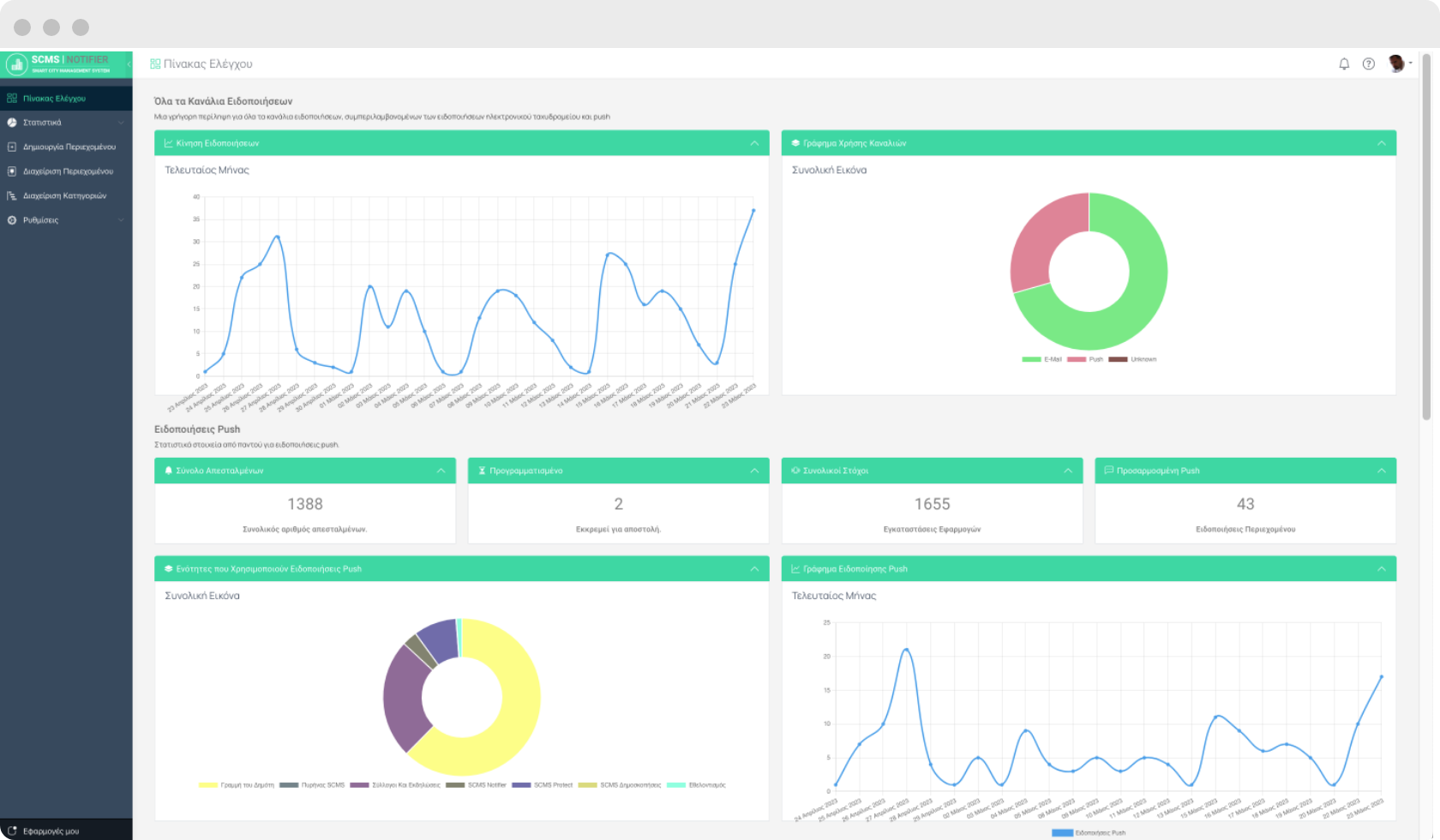The height and width of the screenshot is (840, 1440).
Task: Toggle E-Mail legend in channel chart
Action: click(x=1041, y=359)
